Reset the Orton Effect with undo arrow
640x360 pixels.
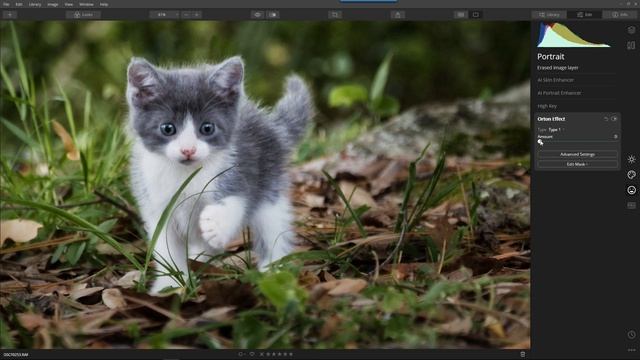(x=606, y=119)
